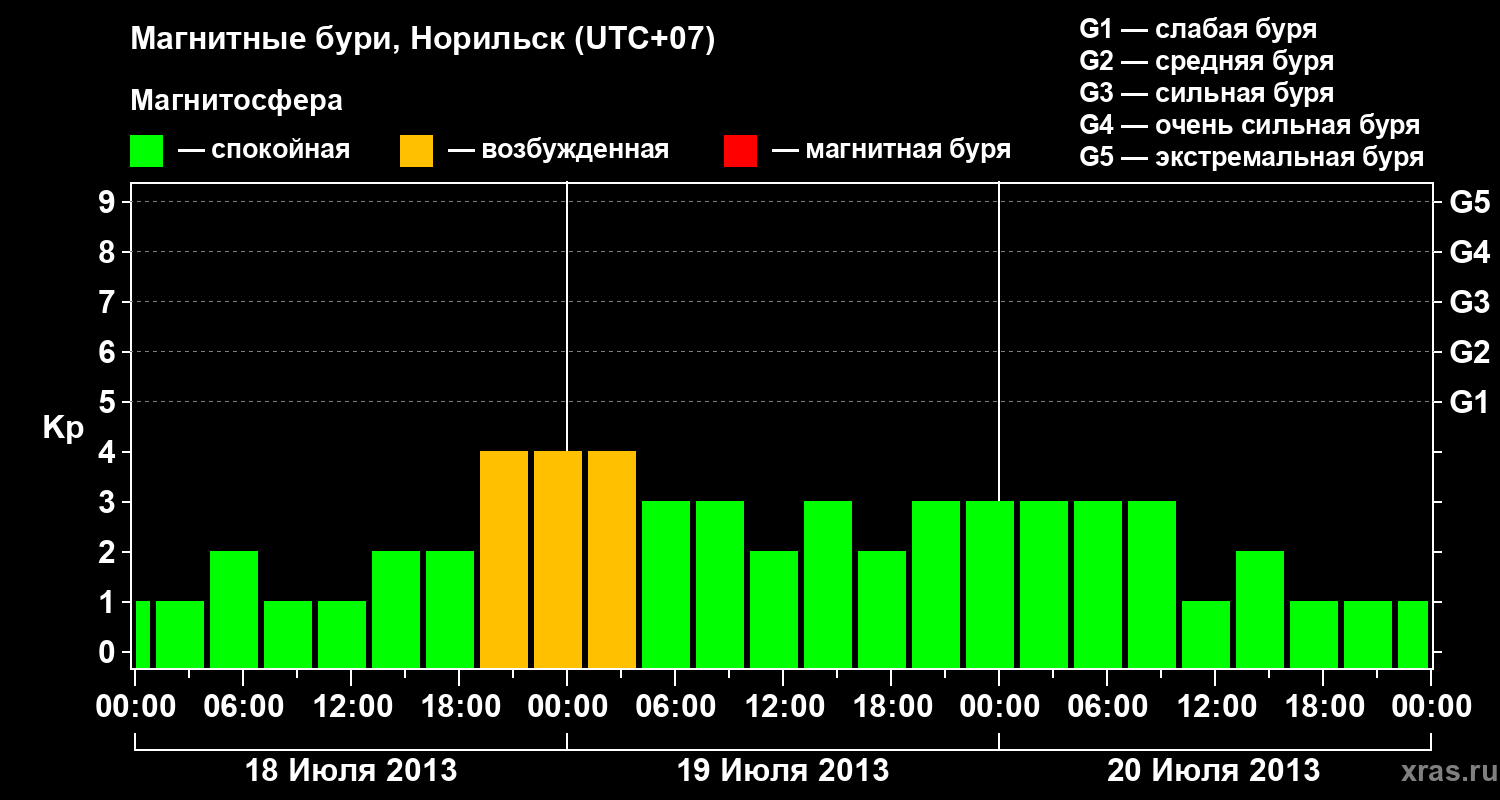The image size is (1500, 800).
Task: Click the '12:00' tick label under 18 July
Action: (x=351, y=707)
